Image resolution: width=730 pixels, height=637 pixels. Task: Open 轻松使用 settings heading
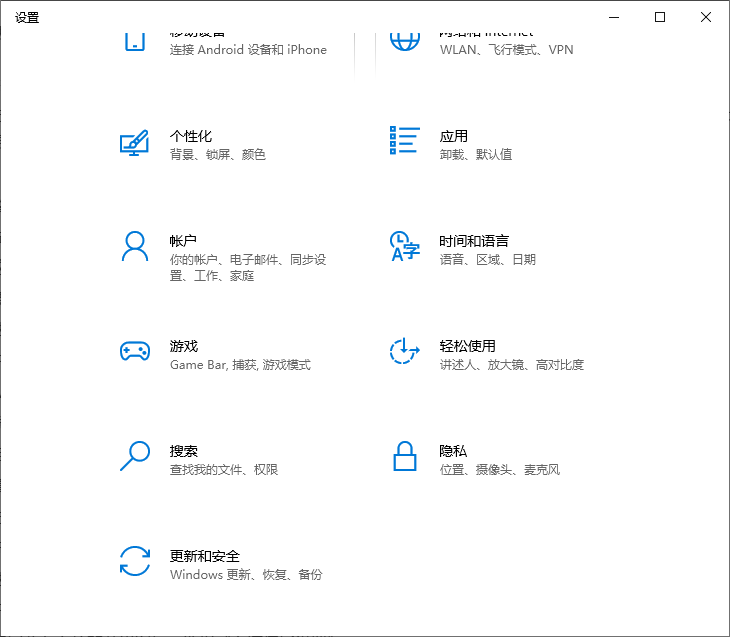pos(467,346)
